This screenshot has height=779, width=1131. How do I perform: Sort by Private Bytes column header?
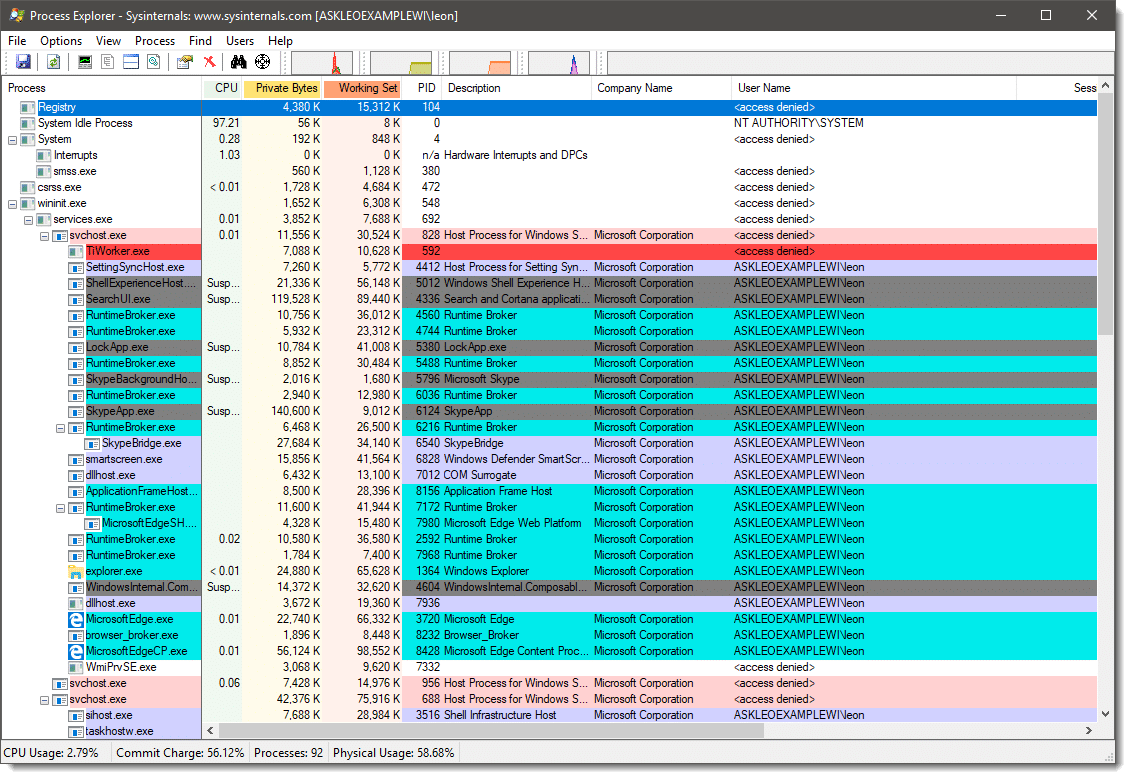pos(283,88)
